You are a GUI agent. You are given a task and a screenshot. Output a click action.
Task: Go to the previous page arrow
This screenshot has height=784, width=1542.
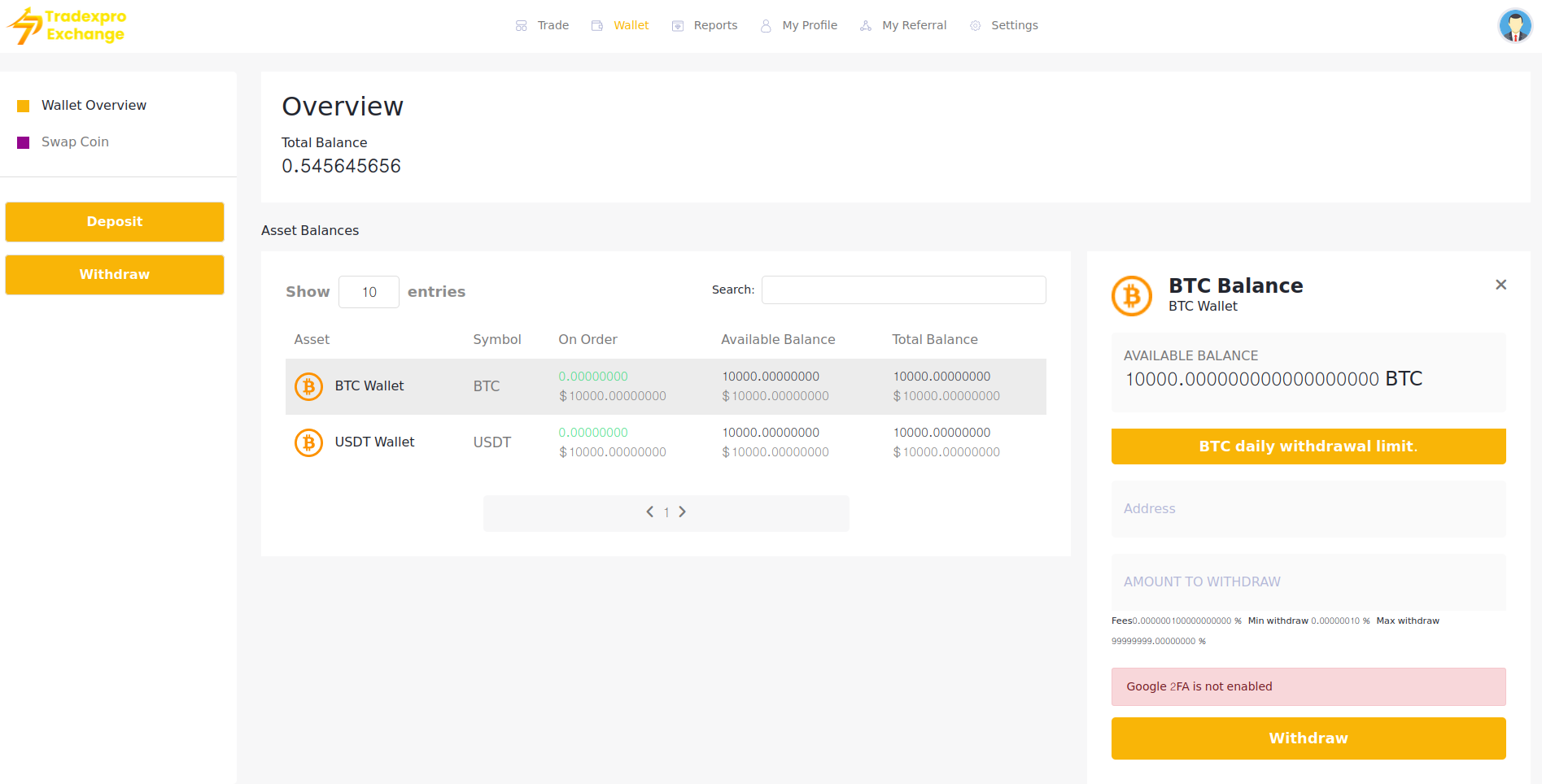pos(649,512)
